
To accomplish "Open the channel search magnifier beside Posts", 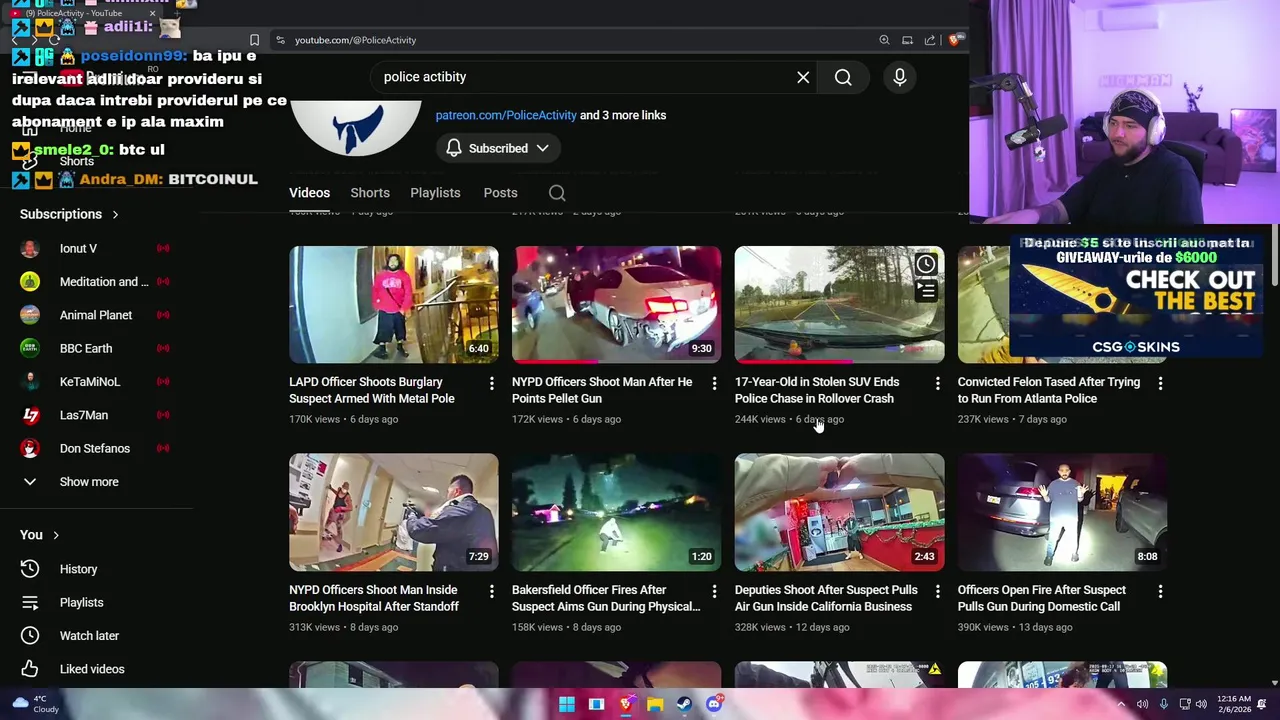I will pos(557,193).
